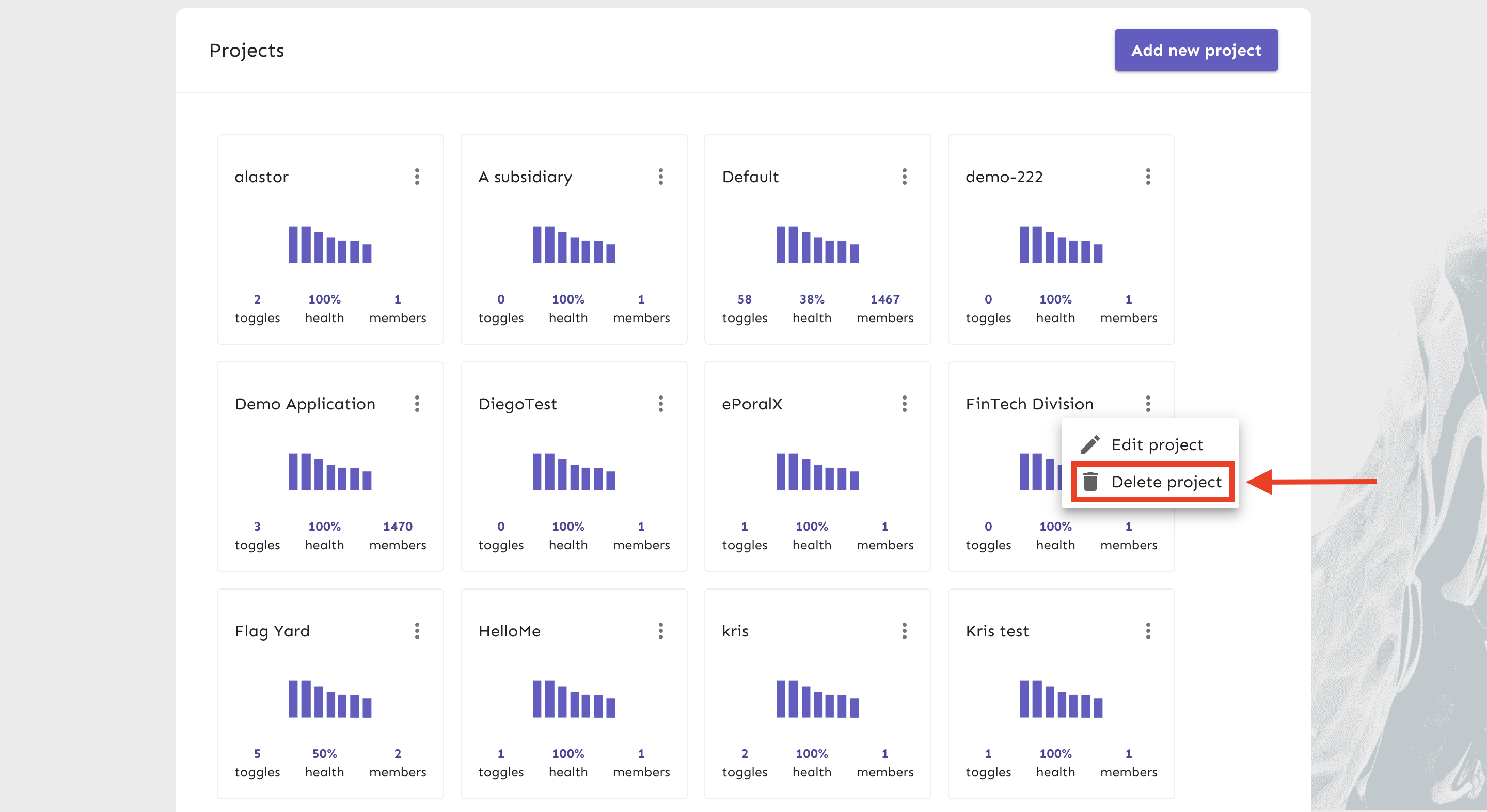Expand the Kris test project options menu
The height and width of the screenshot is (812, 1487).
[x=1148, y=631]
